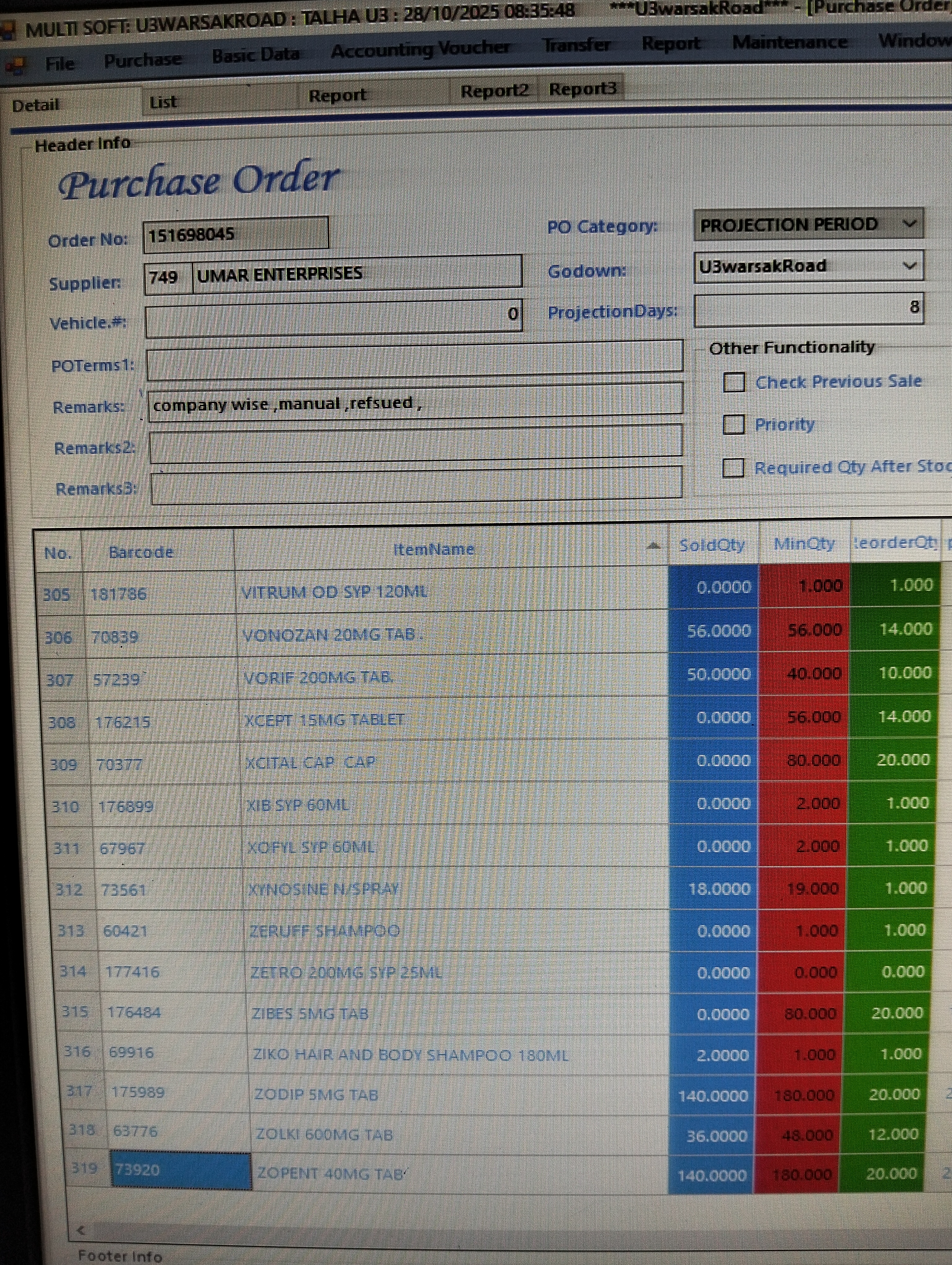Click the MinQty column header
952x1265 pixels.
(x=804, y=543)
